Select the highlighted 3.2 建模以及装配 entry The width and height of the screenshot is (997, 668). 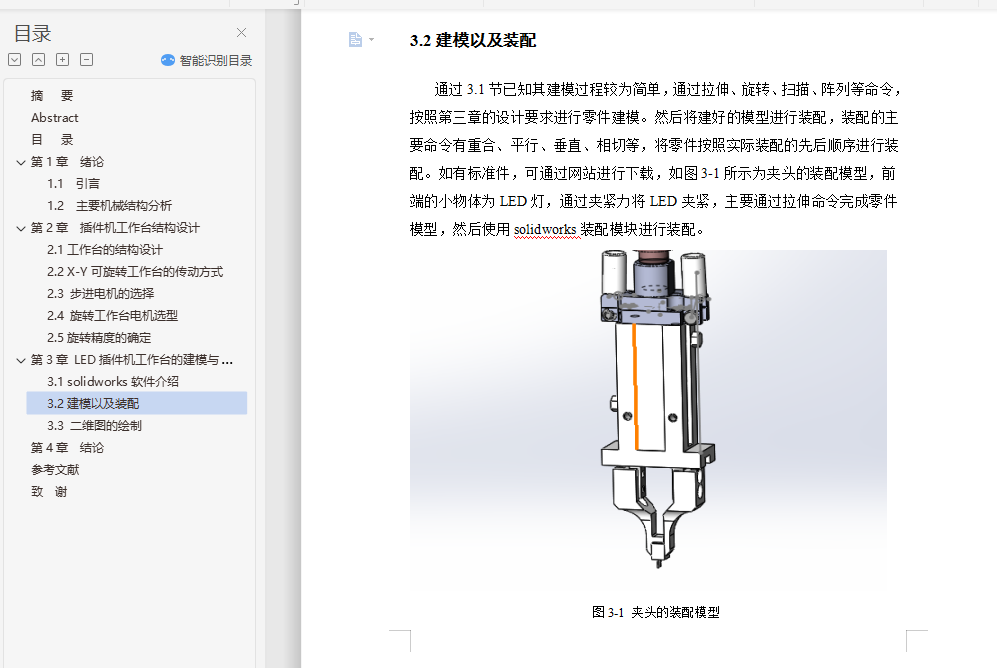(x=137, y=404)
